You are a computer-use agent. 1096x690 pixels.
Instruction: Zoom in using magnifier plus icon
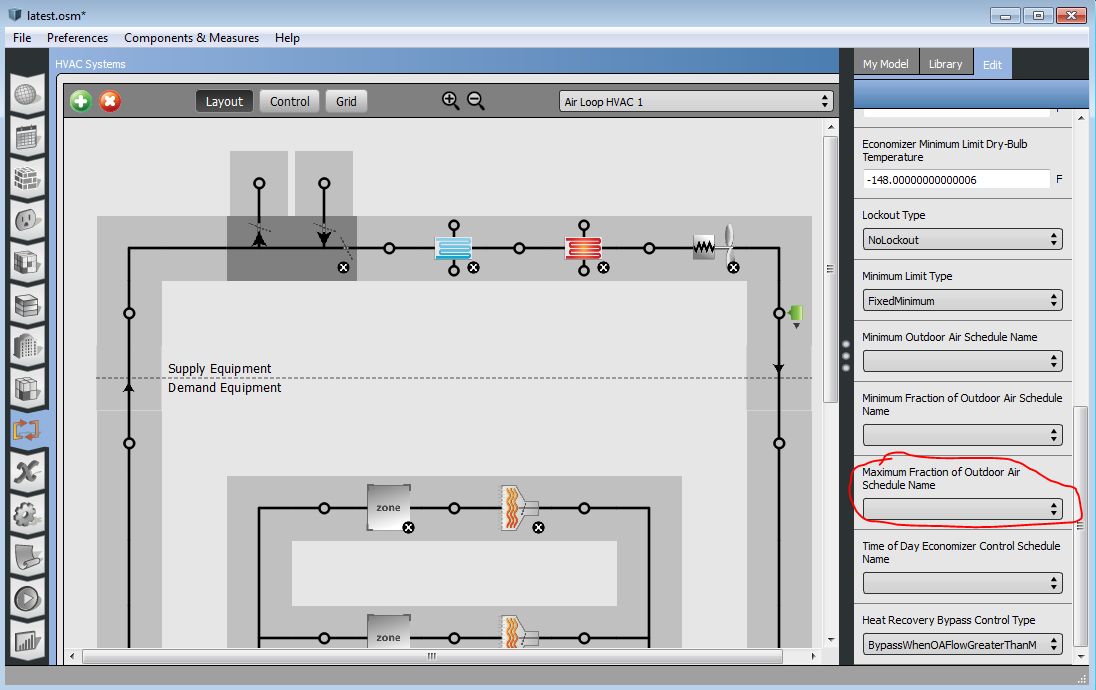coord(451,101)
